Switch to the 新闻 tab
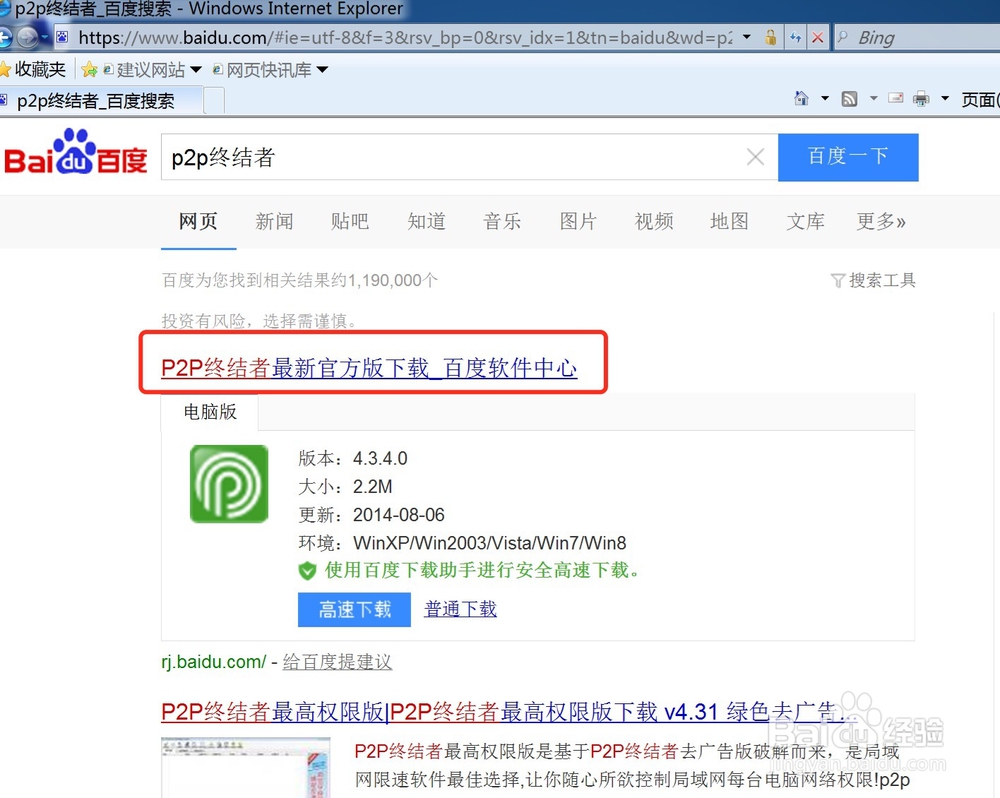Image resolution: width=1000 pixels, height=798 pixels. 274,221
